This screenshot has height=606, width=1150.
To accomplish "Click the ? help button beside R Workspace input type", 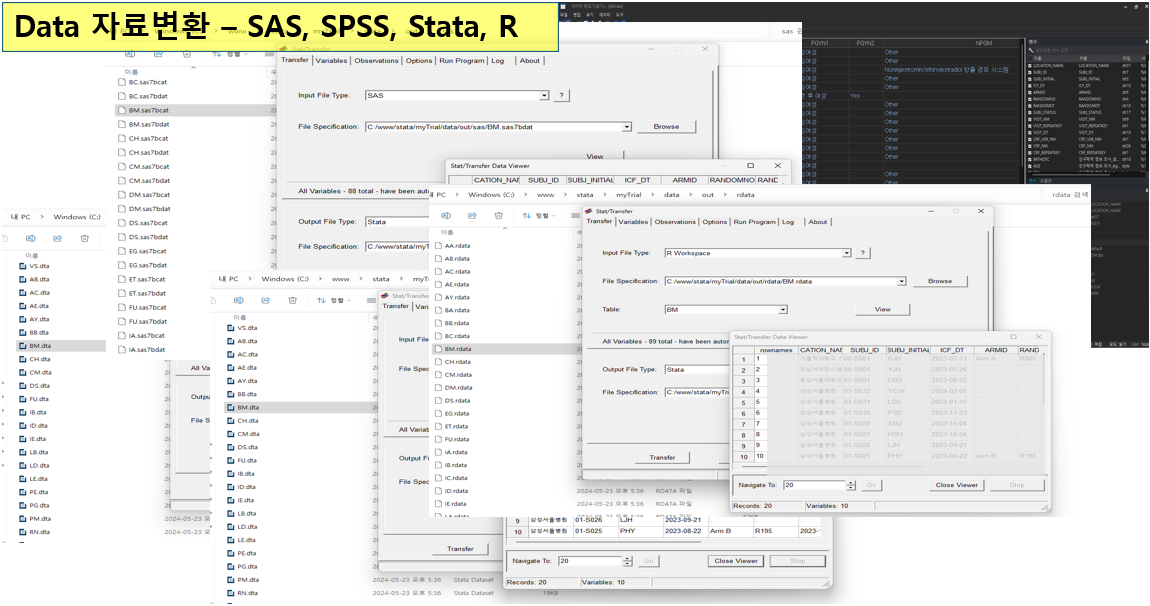I will tap(862, 252).
